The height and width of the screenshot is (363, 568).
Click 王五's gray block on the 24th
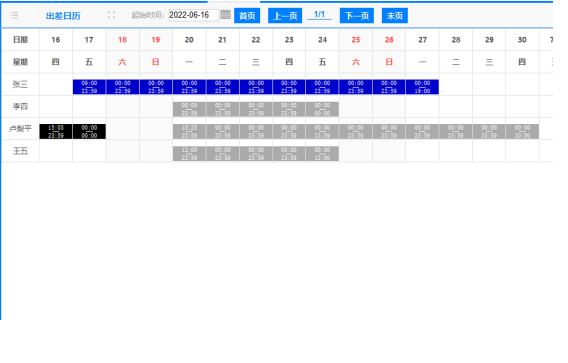click(x=322, y=154)
